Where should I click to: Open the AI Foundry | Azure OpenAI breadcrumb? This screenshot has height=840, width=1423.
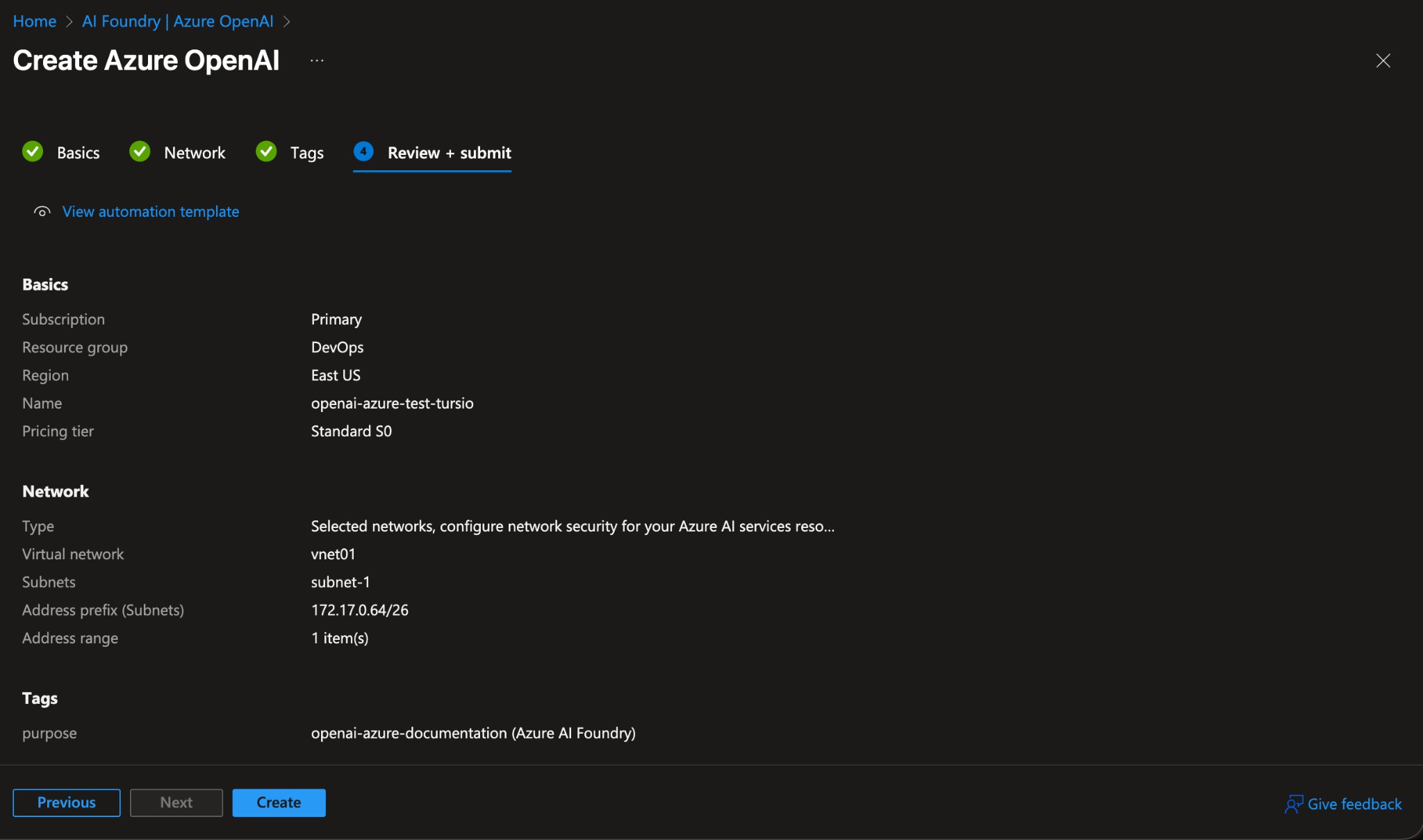[x=177, y=22]
